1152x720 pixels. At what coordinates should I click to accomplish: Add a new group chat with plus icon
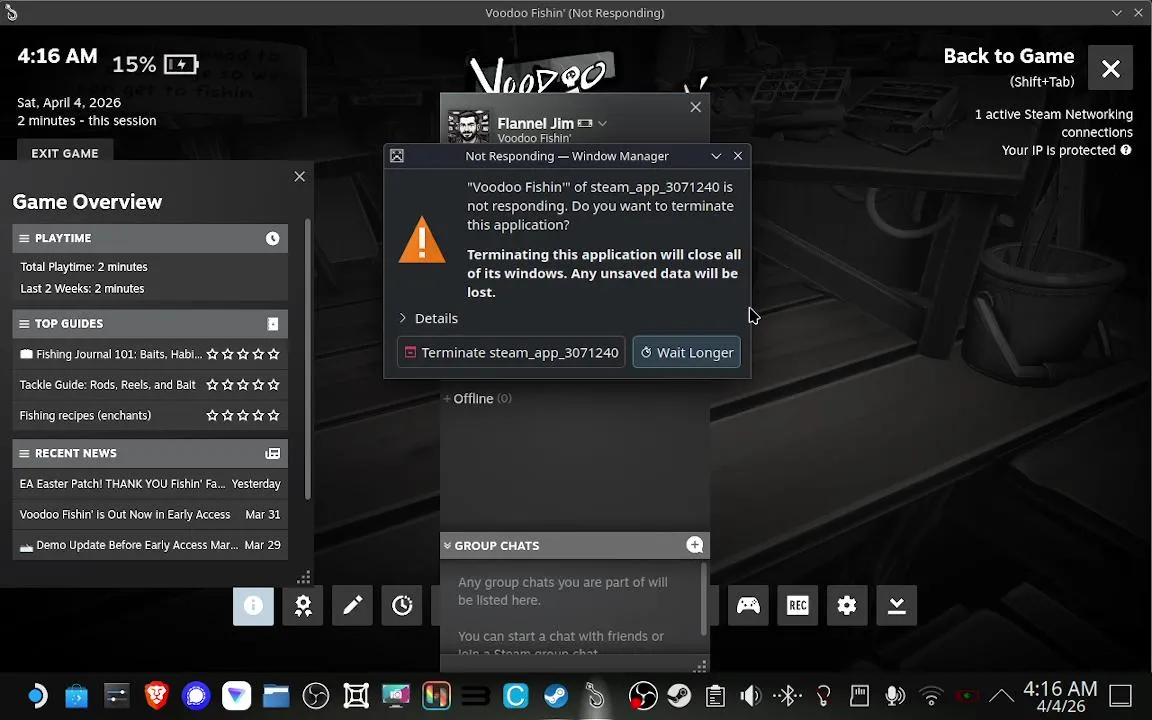(694, 544)
